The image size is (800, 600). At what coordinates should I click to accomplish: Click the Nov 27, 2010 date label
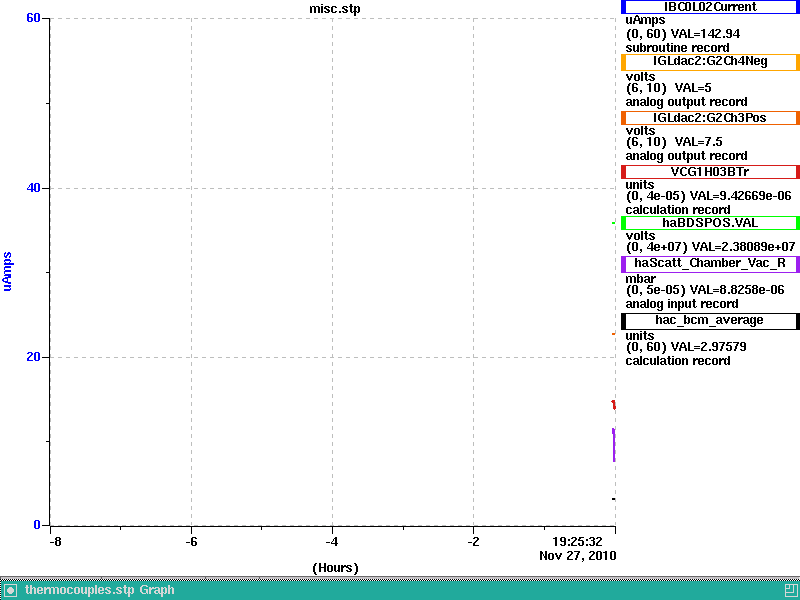tap(578, 556)
